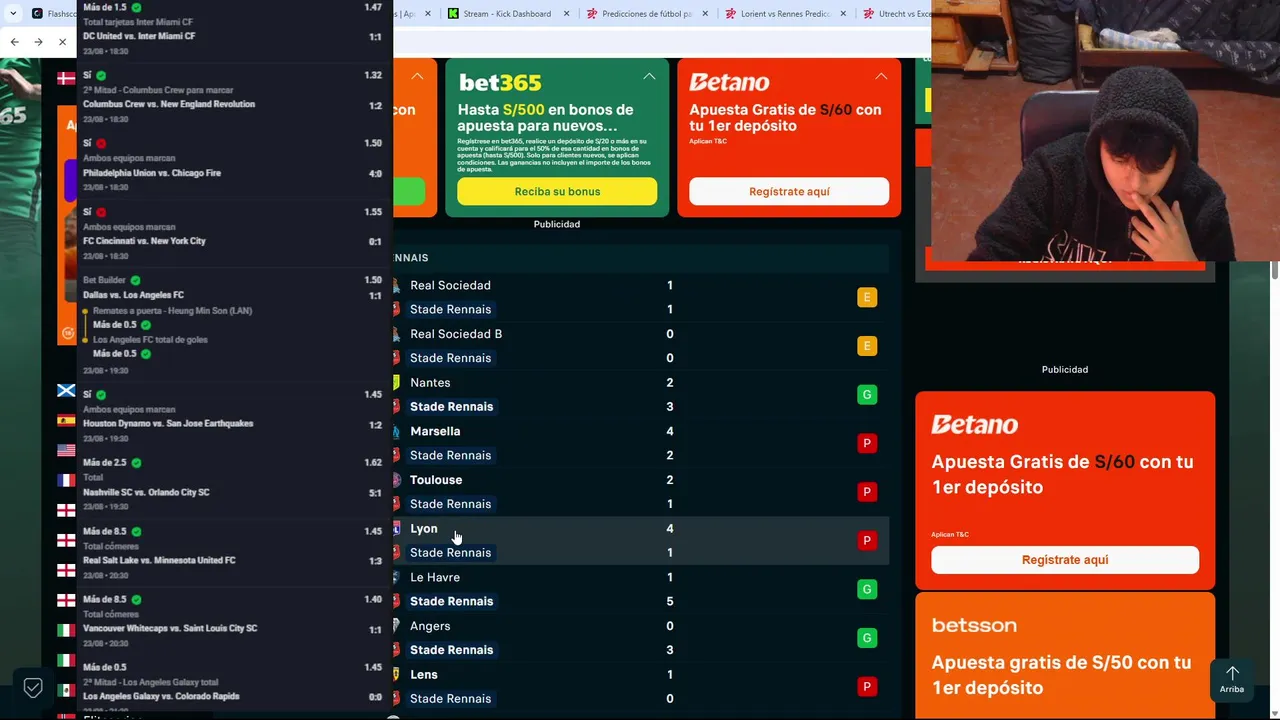Click the Spain flag in the left sidebar
This screenshot has width=1280, height=720.
click(x=66, y=420)
